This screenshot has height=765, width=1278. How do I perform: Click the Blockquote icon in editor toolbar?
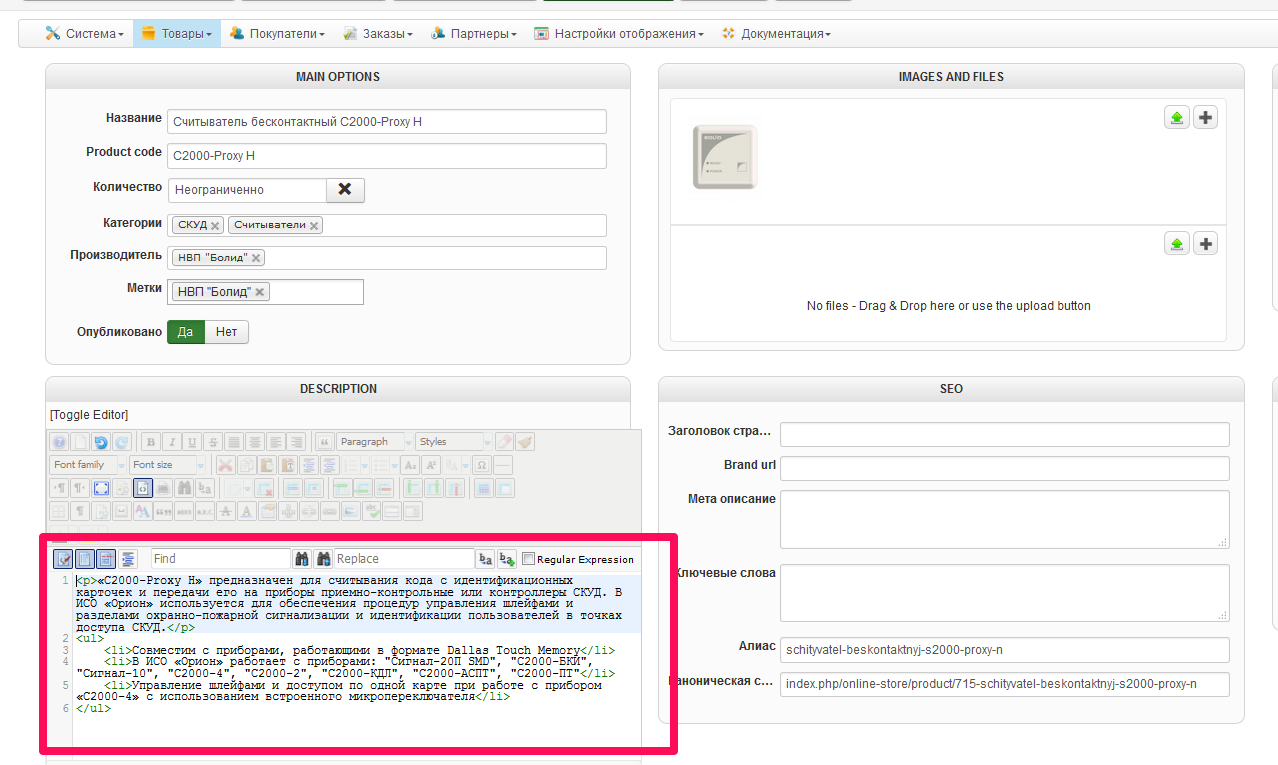coord(324,442)
